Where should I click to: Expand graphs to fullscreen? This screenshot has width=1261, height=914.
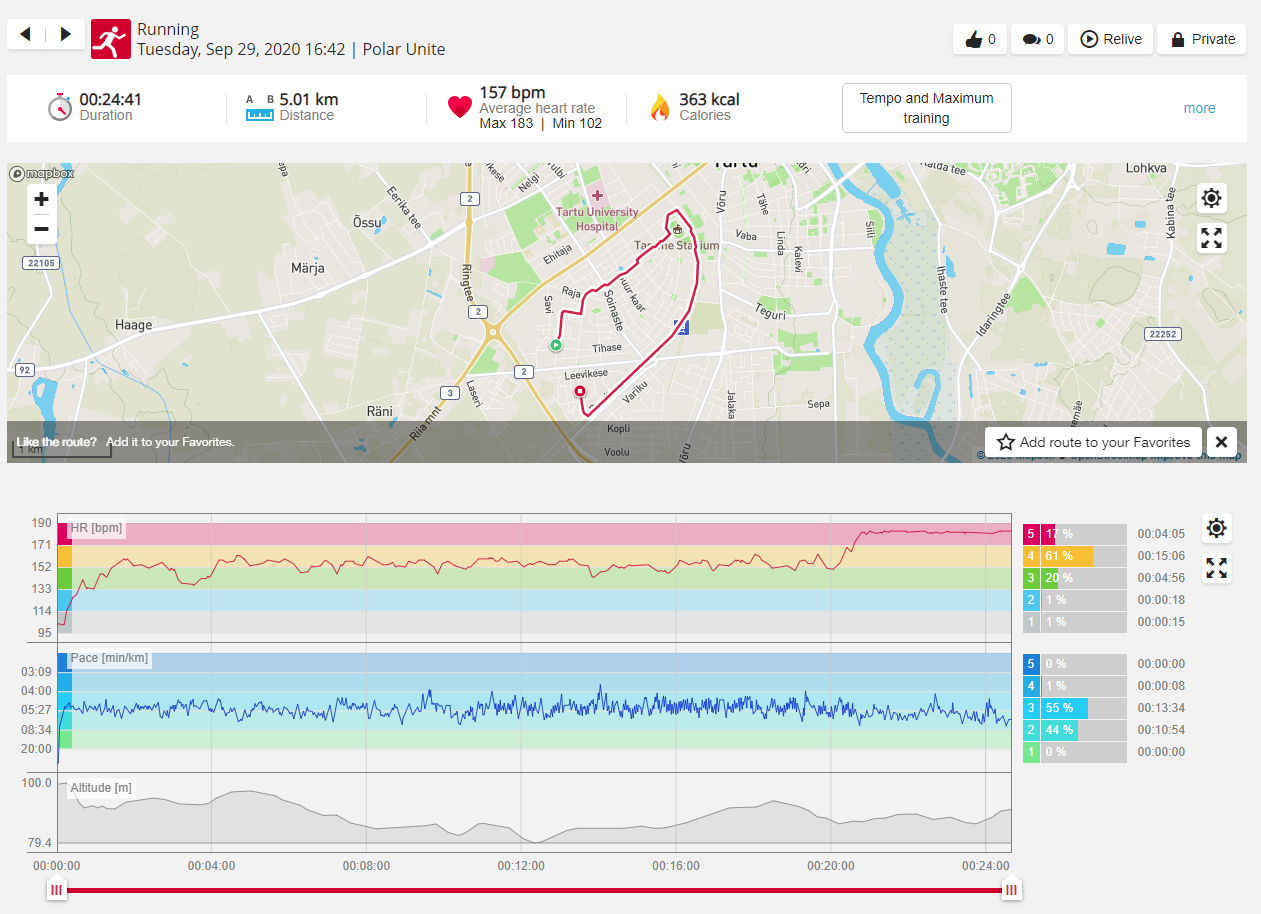click(x=1216, y=568)
